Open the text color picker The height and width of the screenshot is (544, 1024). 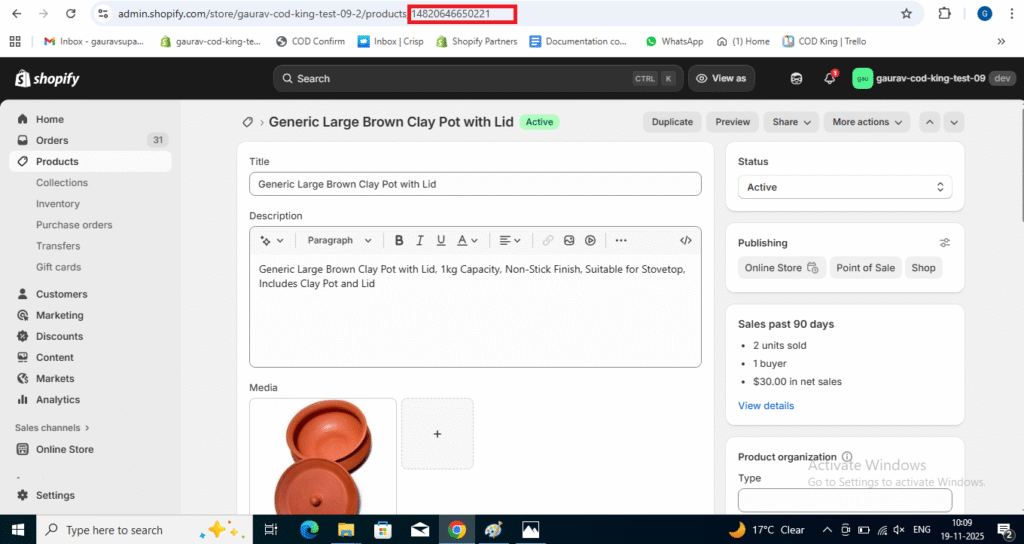467,240
